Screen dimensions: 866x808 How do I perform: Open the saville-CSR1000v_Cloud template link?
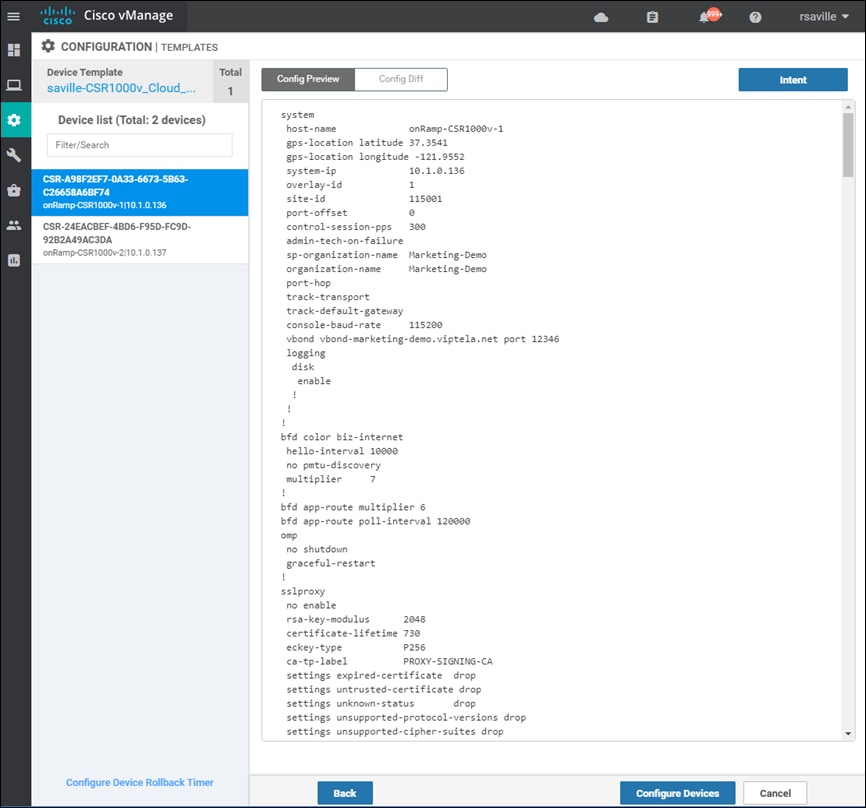point(121,88)
